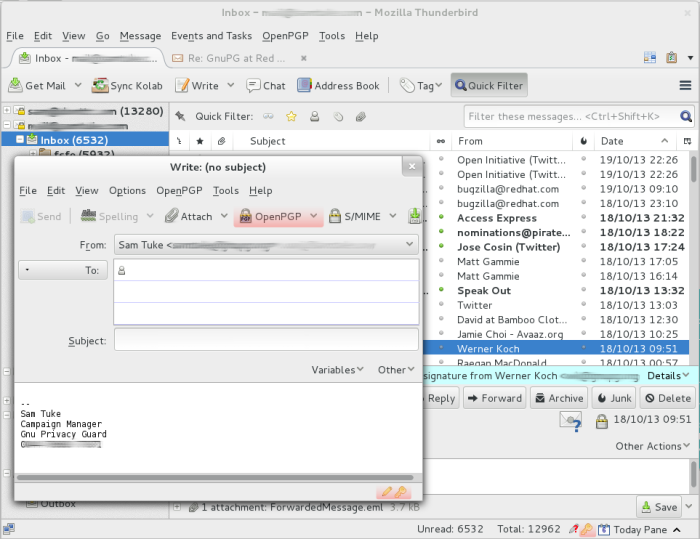Screen dimensions: 700x539
Task: Click the Subject input field
Action: tap(266, 340)
